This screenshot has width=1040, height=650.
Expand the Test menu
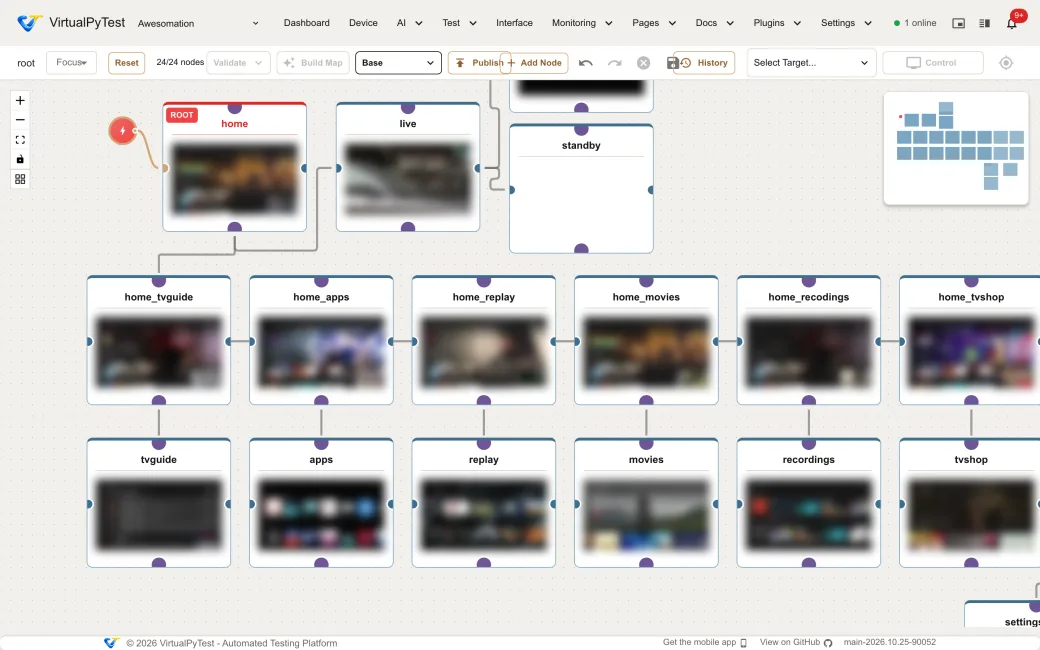coord(459,23)
